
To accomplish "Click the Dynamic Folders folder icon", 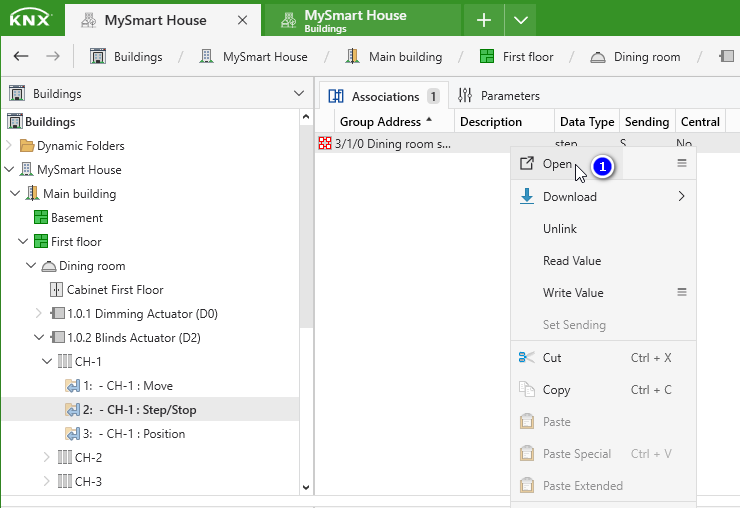I will pyautogui.click(x=27, y=146).
